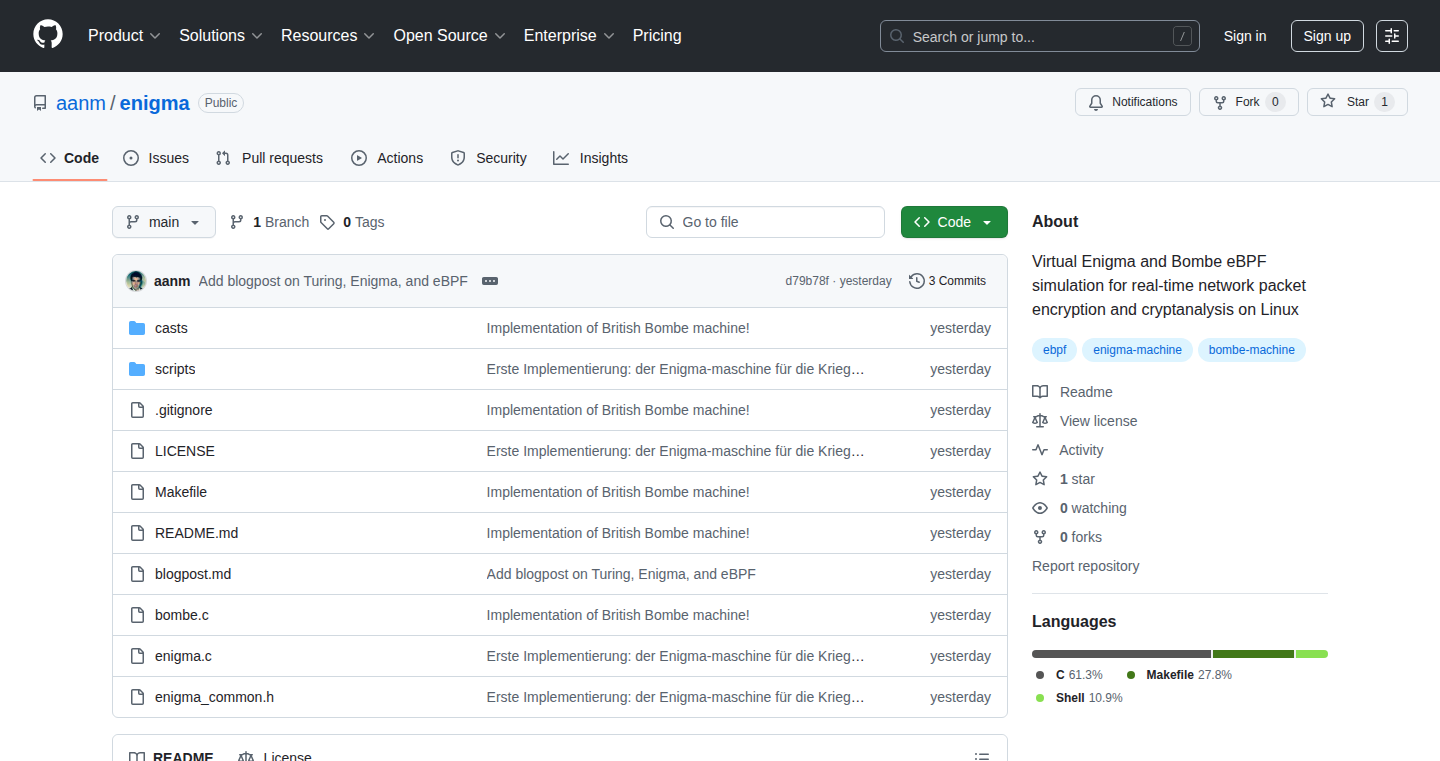Image resolution: width=1440 pixels, height=761 pixels.
Task: Click the aanm owner link
Action: [81, 103]
